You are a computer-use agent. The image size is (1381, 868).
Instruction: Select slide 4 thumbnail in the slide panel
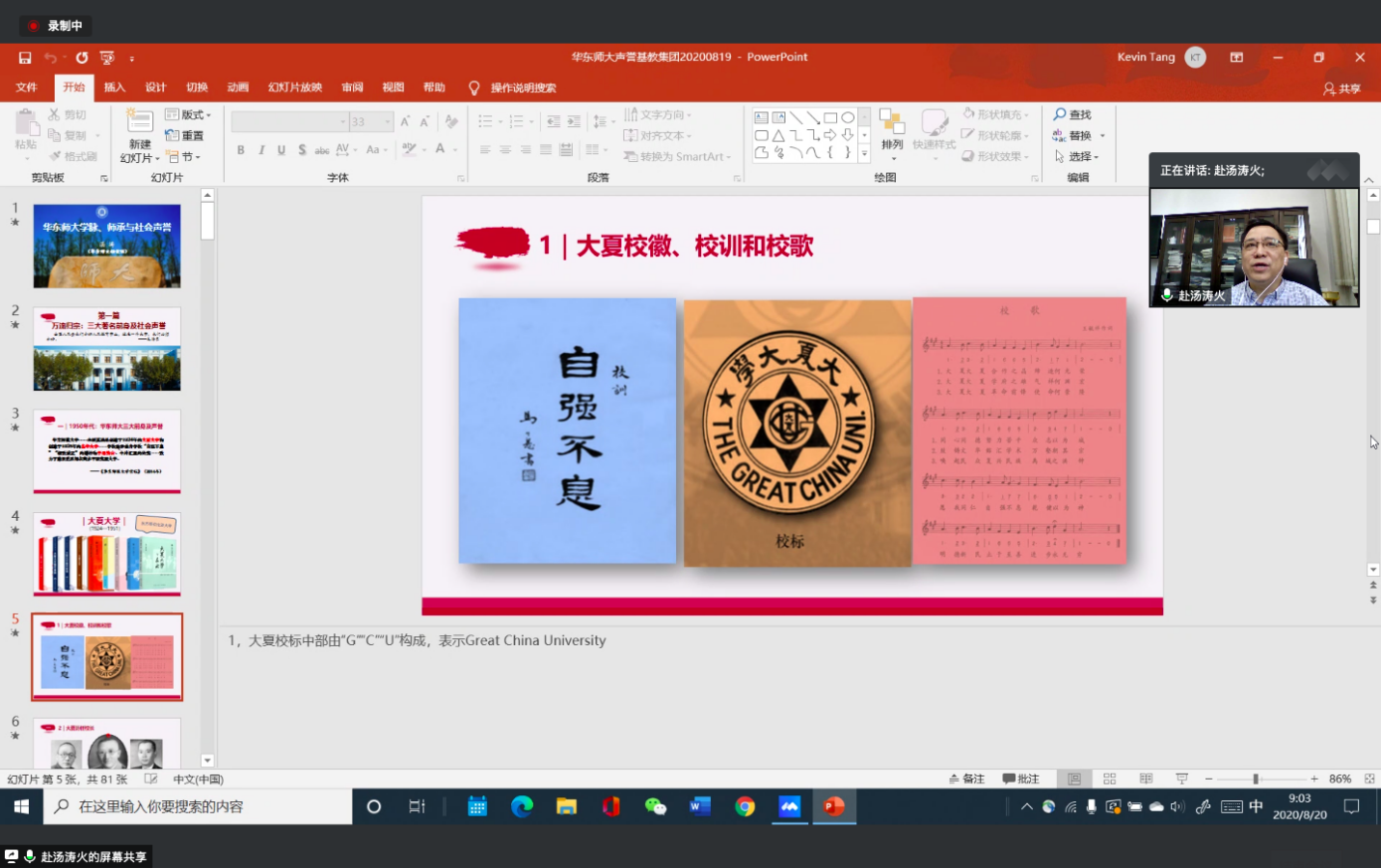pos(107,553)
